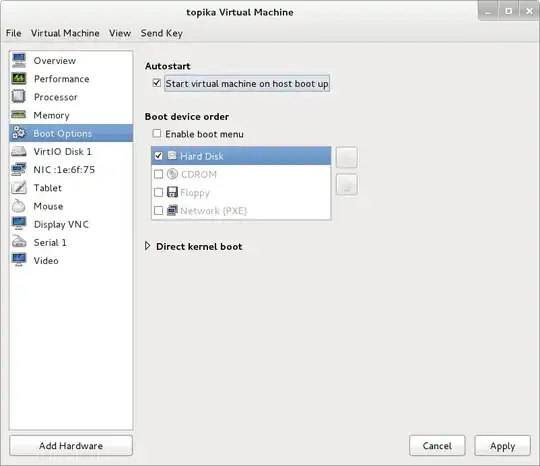Select the Memory module icon
This screenshot has width=540, height=466.
pyautogui.click(x=19, y=115)
